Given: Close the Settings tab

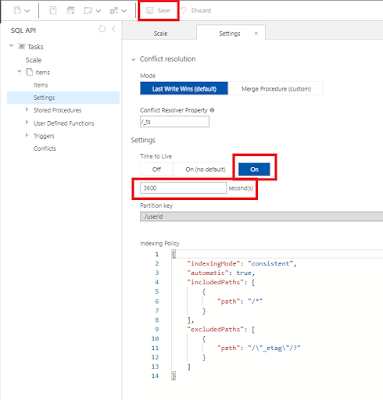Looking at the screenshot, I should (256, 33).
